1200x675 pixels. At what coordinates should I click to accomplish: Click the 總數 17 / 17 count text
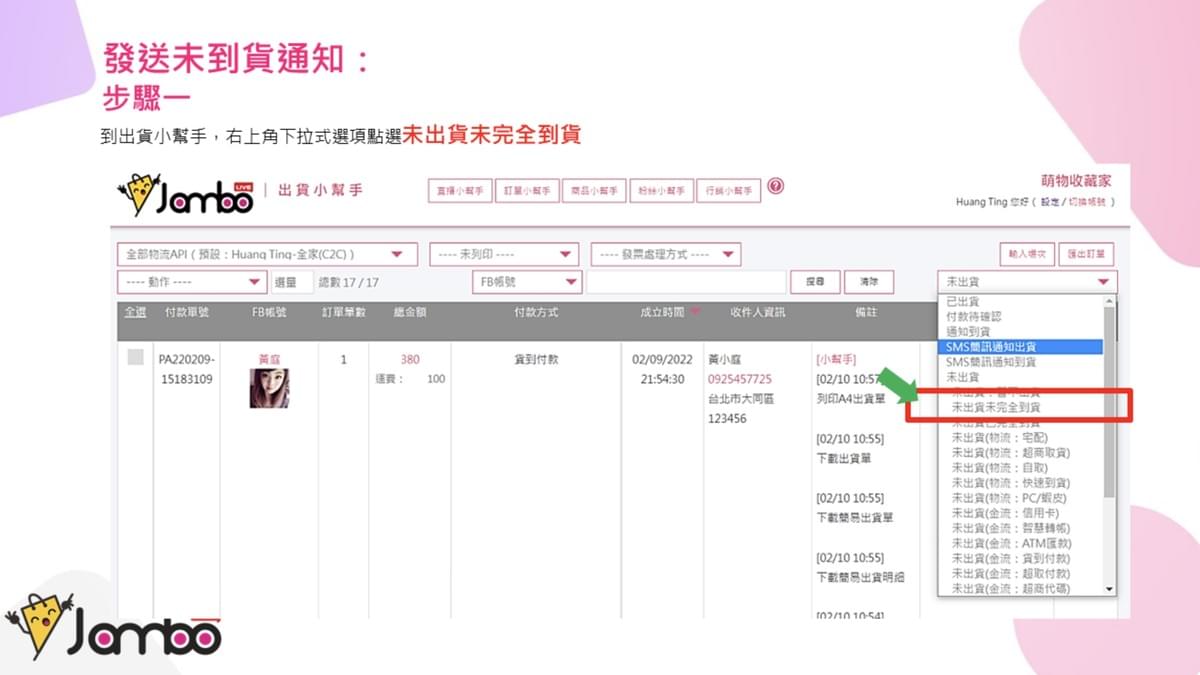tap(349, 282)
